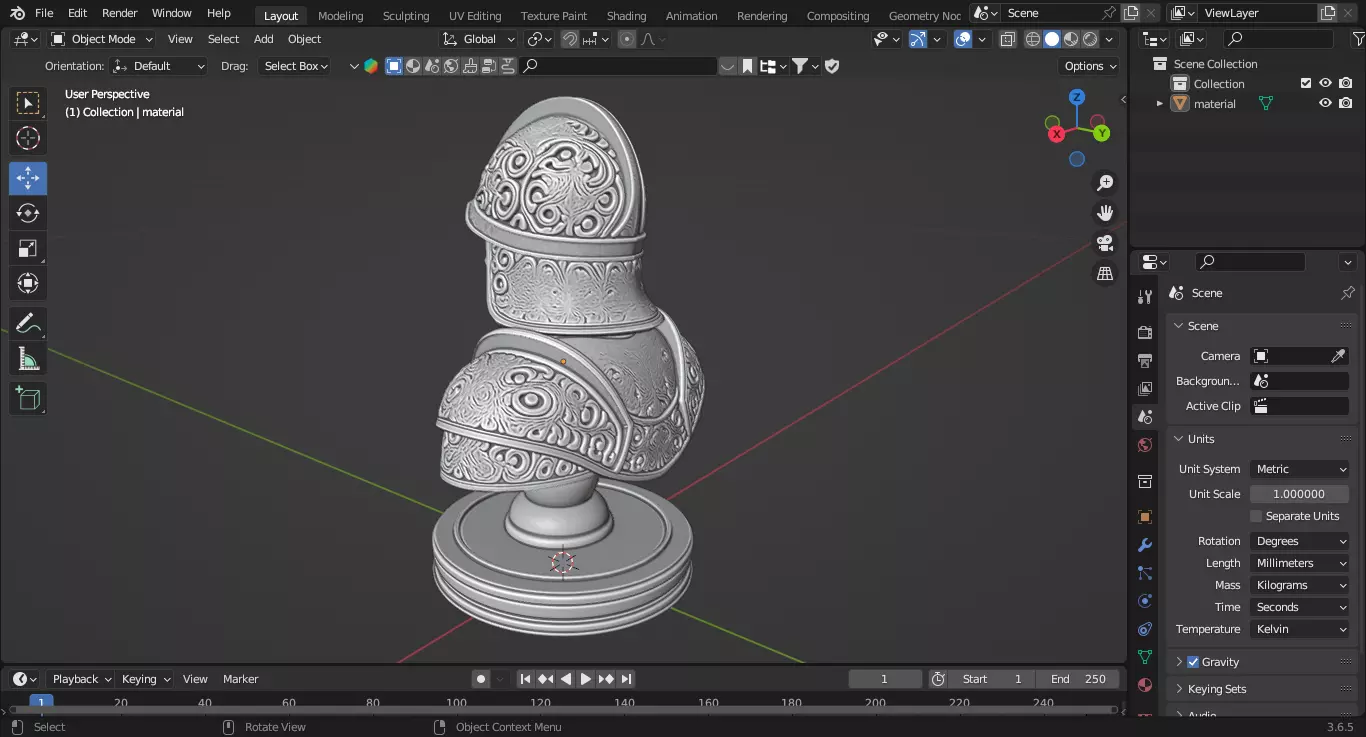The image size is (1366, 737).
Task: Open the Orientation Default dropdown
Action: click(159, 66)
